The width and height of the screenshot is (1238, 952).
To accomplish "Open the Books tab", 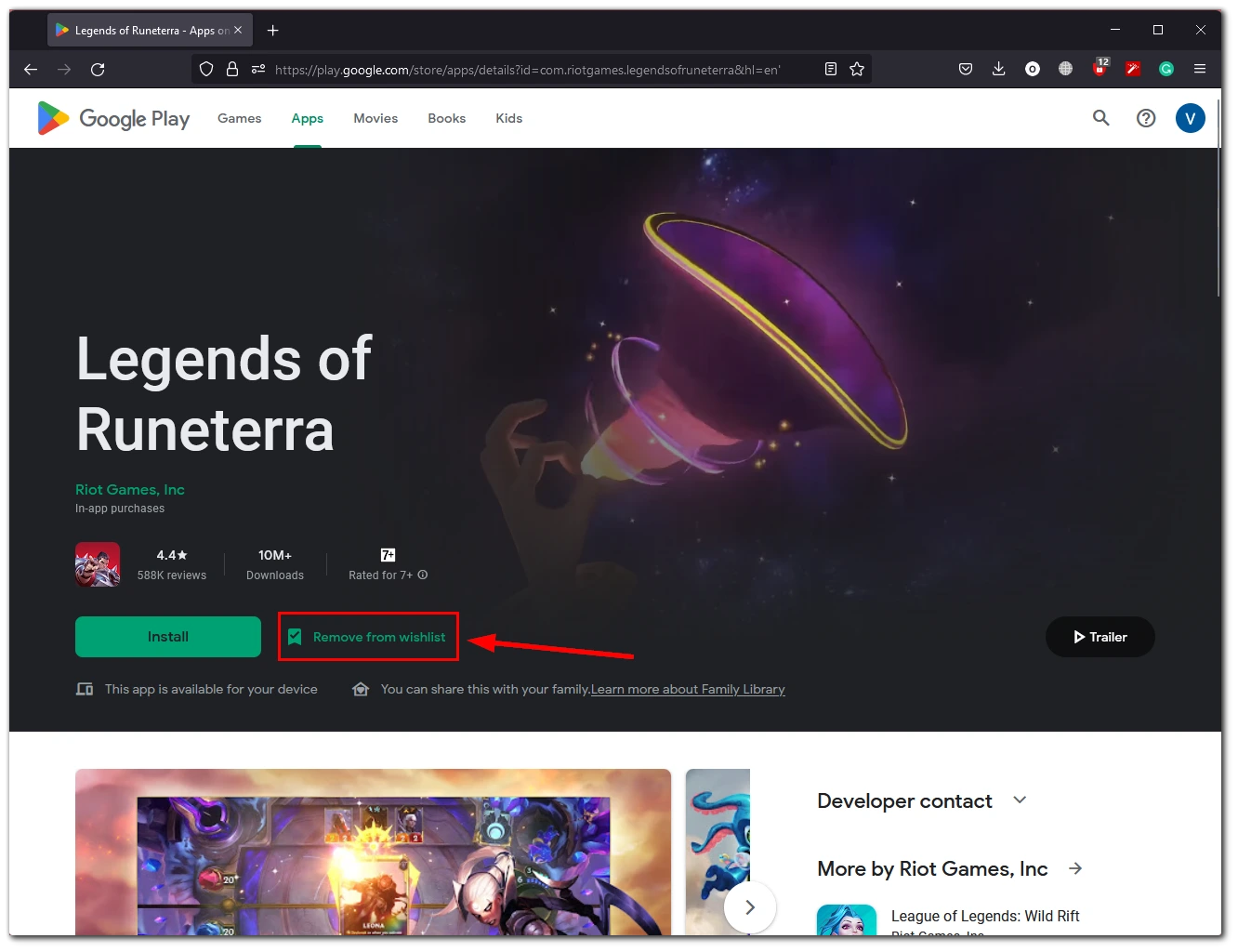I will [x=447, y=118].
